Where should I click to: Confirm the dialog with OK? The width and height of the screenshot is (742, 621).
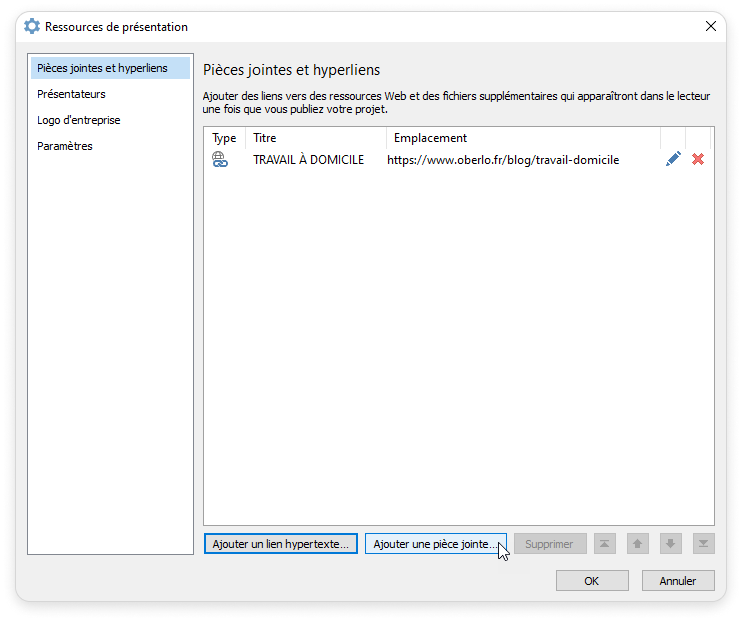click(592, 580)
